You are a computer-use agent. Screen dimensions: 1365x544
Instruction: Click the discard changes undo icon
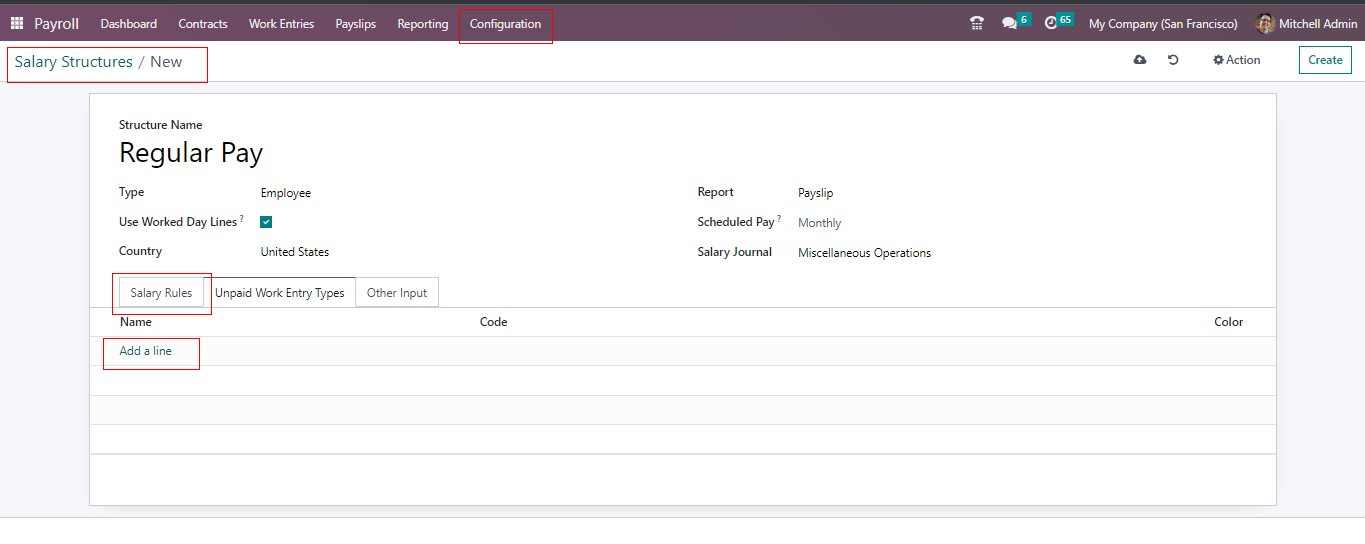tap(1173, 60)
